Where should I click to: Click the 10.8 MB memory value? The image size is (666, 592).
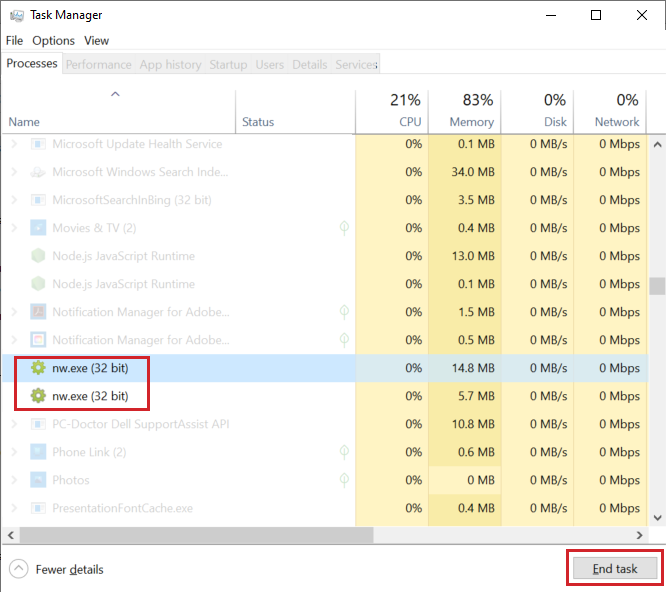point(473,424)
